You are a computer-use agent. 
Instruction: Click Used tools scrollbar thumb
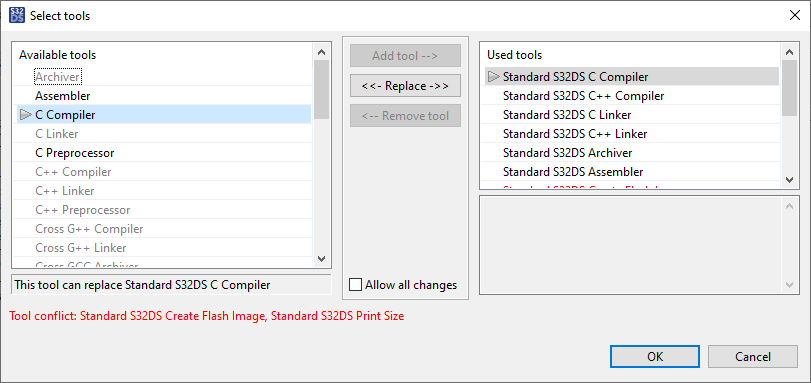(x=789, y=88)
